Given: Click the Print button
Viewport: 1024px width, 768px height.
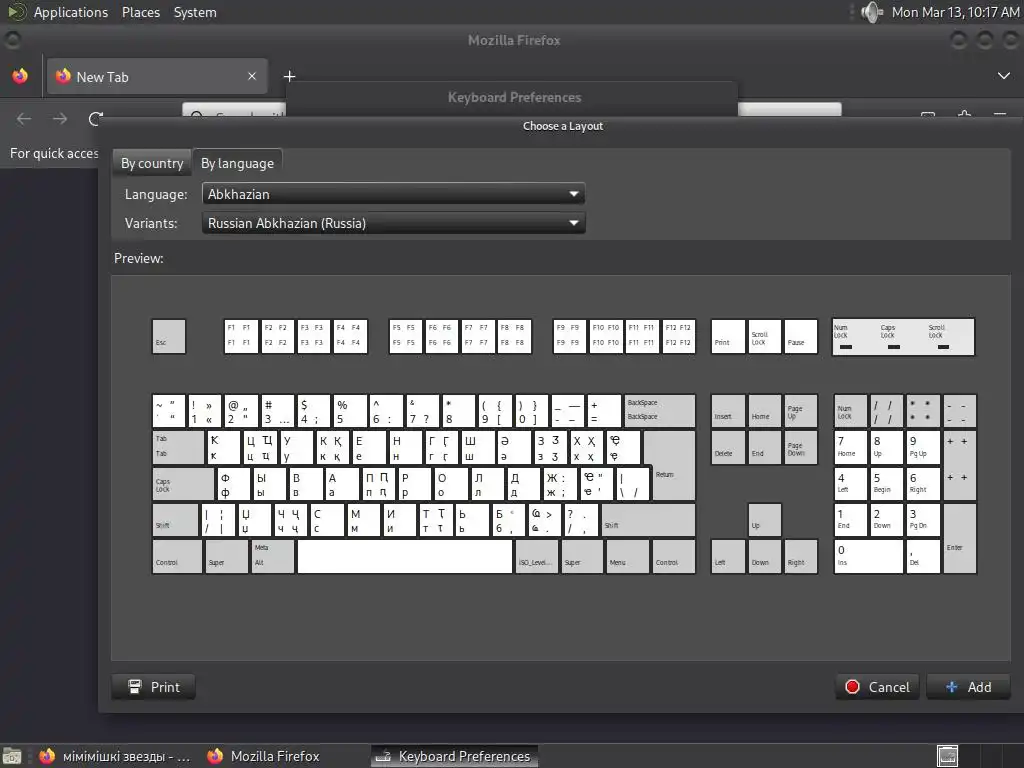Looking at the screenshot, I should coord(153,687).
